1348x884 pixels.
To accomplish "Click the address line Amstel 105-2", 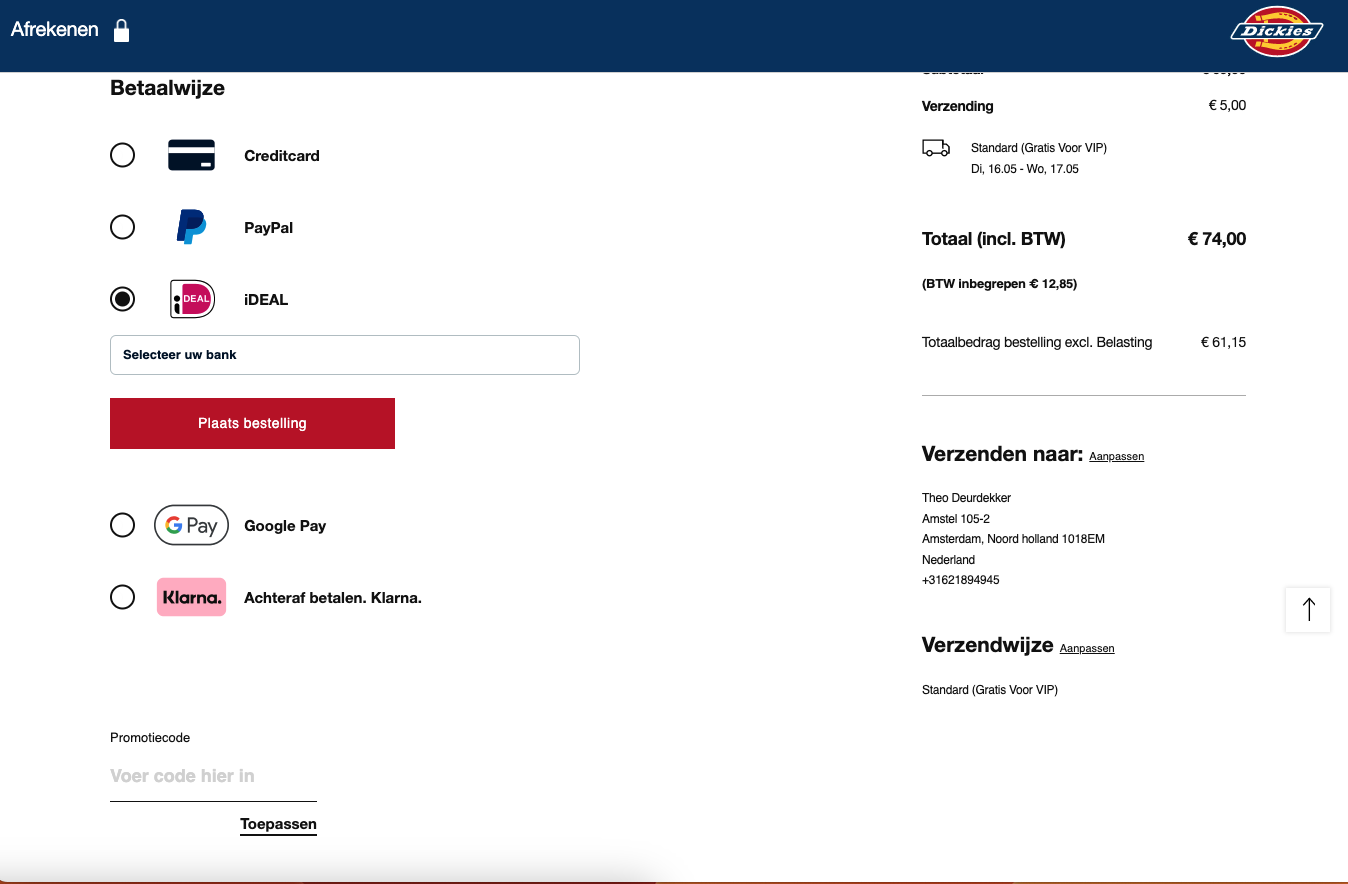I will point(956,519).
